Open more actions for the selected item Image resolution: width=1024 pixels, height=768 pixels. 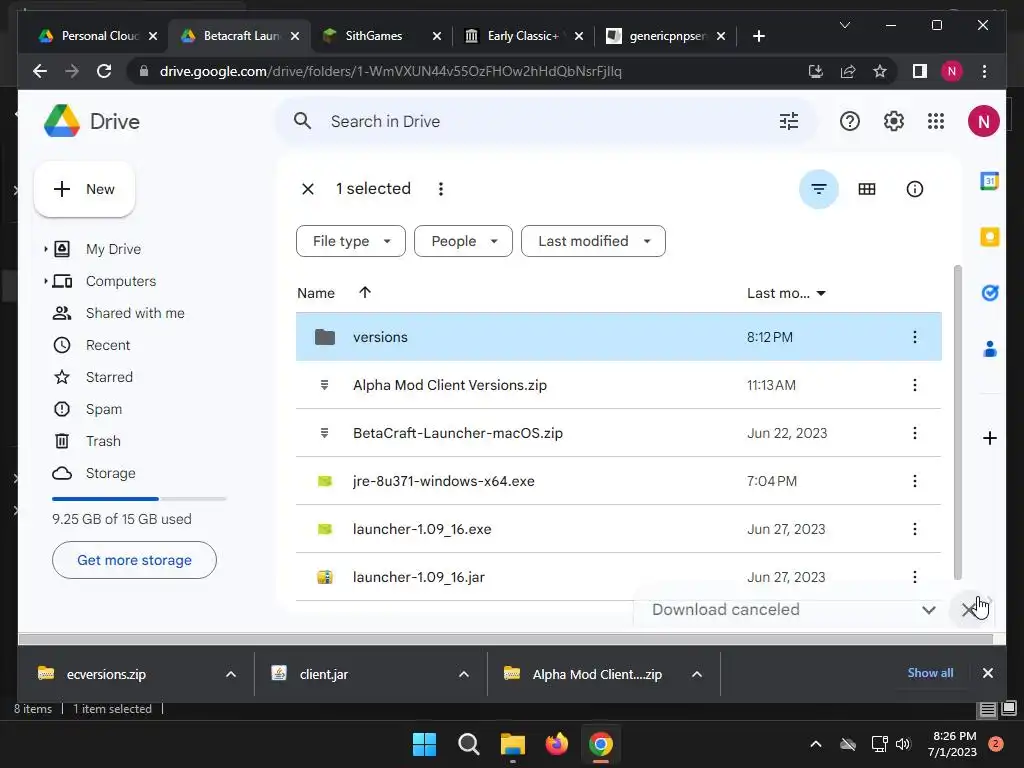click(x=441, y=189)
